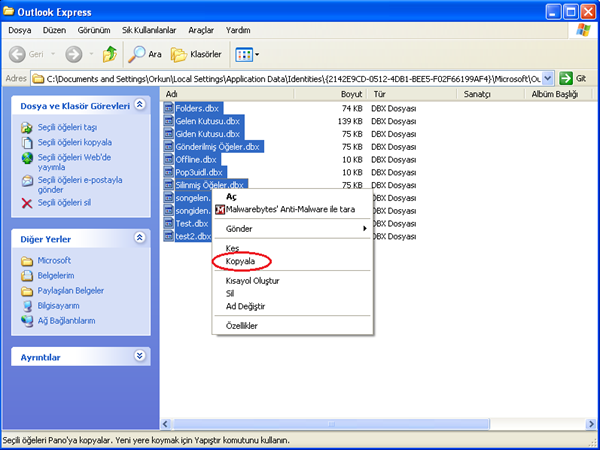Expand the Ayrıntılar details panel
Image resolution: width=600 pixels, height=450 pixels.
[x=139, y=356]
